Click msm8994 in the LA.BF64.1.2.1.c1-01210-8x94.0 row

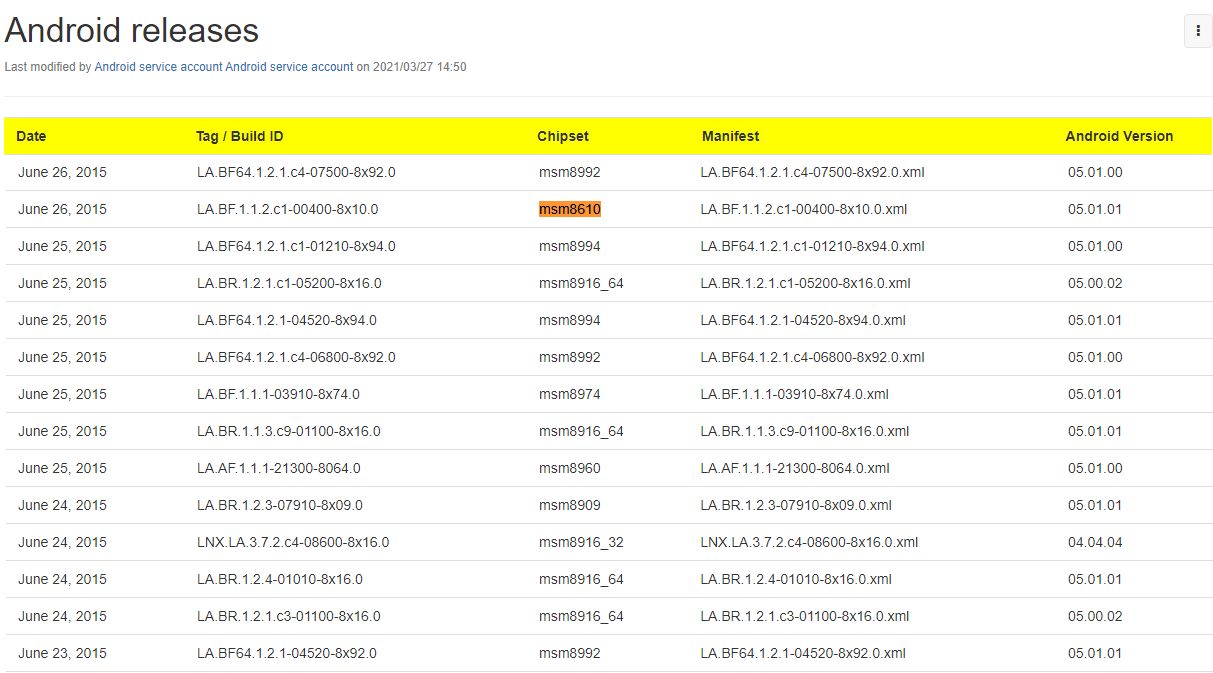[570, 246]
